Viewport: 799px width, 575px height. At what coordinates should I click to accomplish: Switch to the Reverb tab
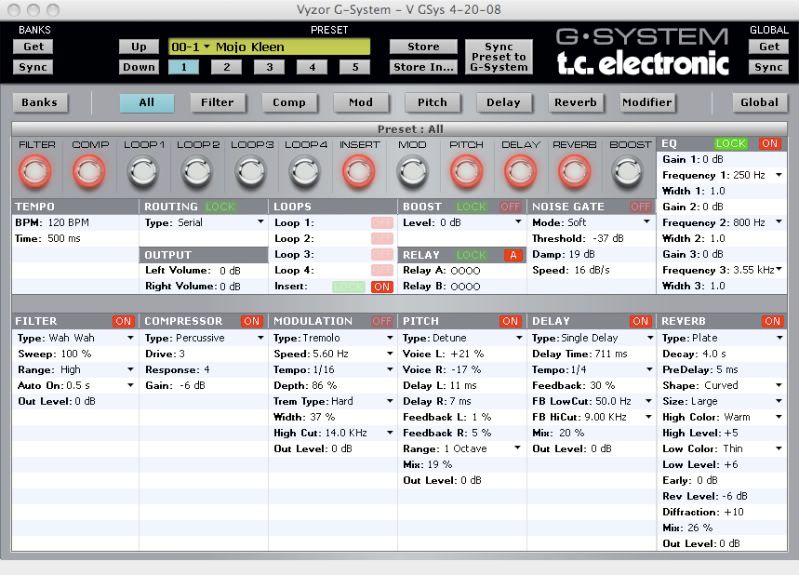click(x=575, y=102)
